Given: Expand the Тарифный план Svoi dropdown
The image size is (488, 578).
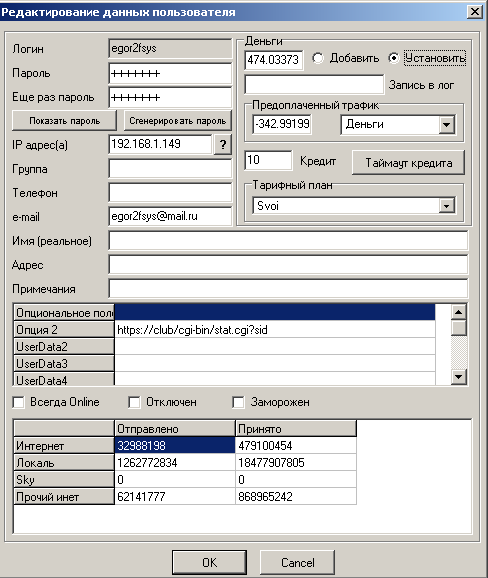Looking at the screenshot, I should point(446,206).
